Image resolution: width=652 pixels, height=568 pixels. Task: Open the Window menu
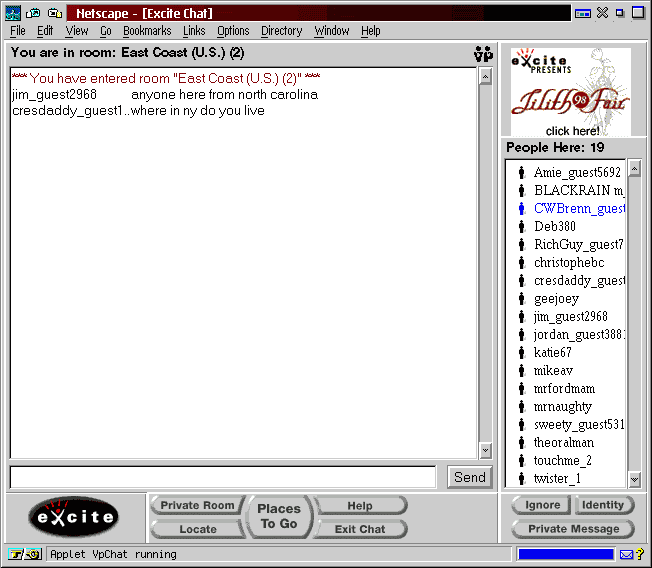(x=332, y=31)
